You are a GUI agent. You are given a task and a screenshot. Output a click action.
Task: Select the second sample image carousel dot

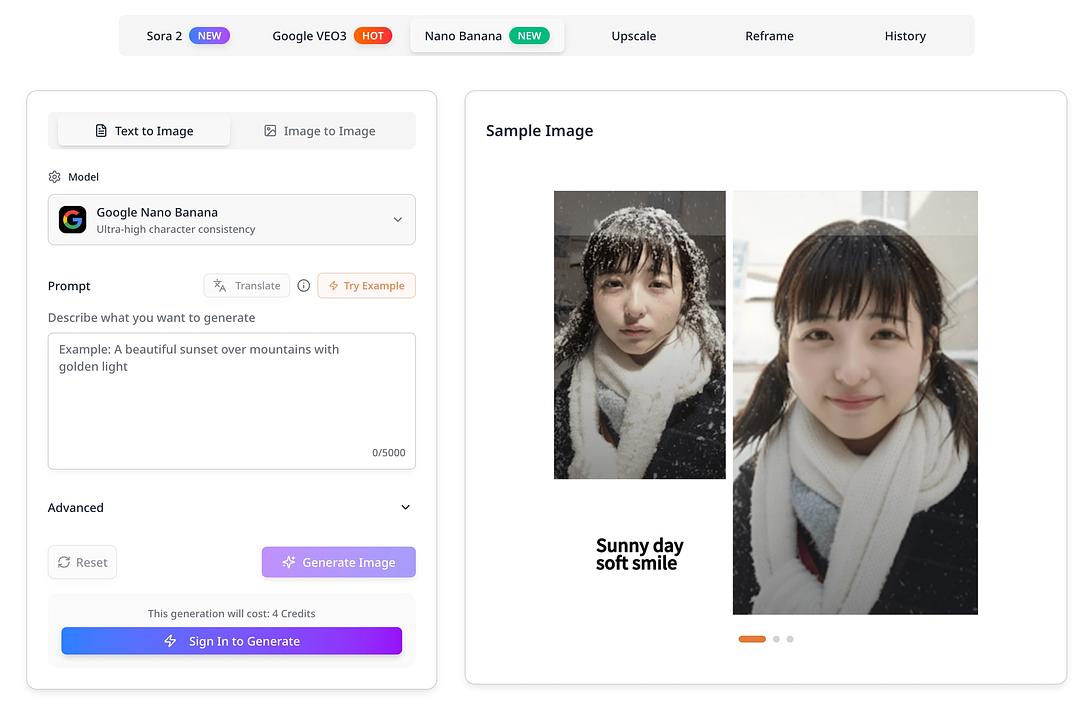click(775, 638)
